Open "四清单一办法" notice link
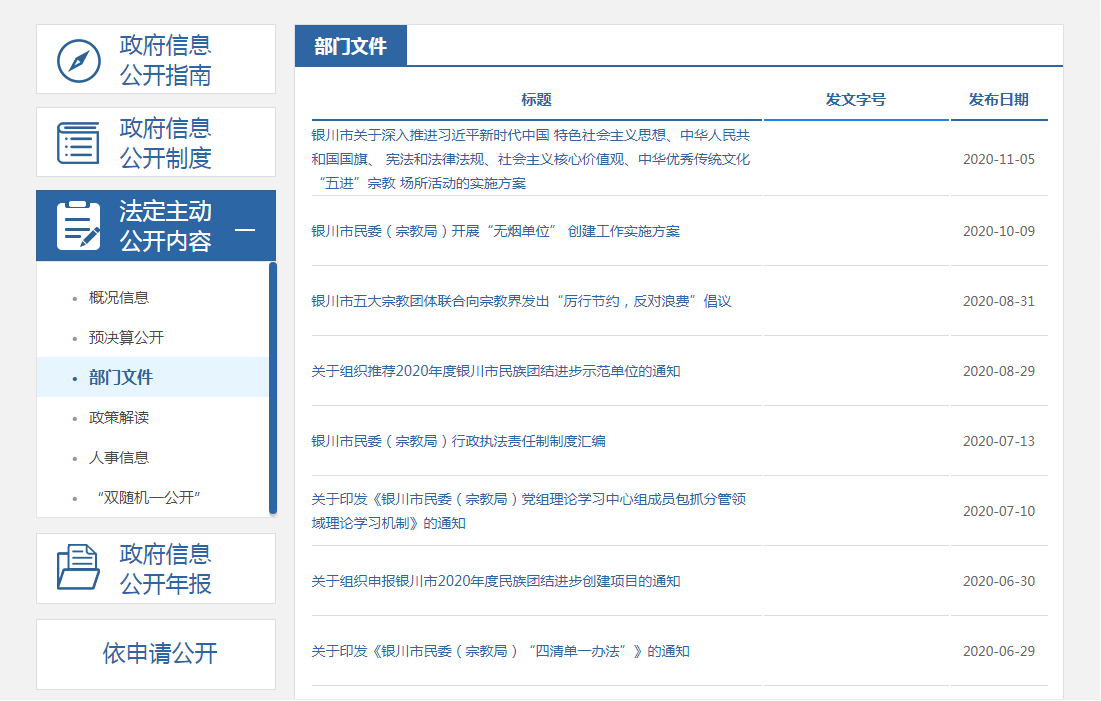Screen dimensions: 1101x701 [x=501, y=651]
